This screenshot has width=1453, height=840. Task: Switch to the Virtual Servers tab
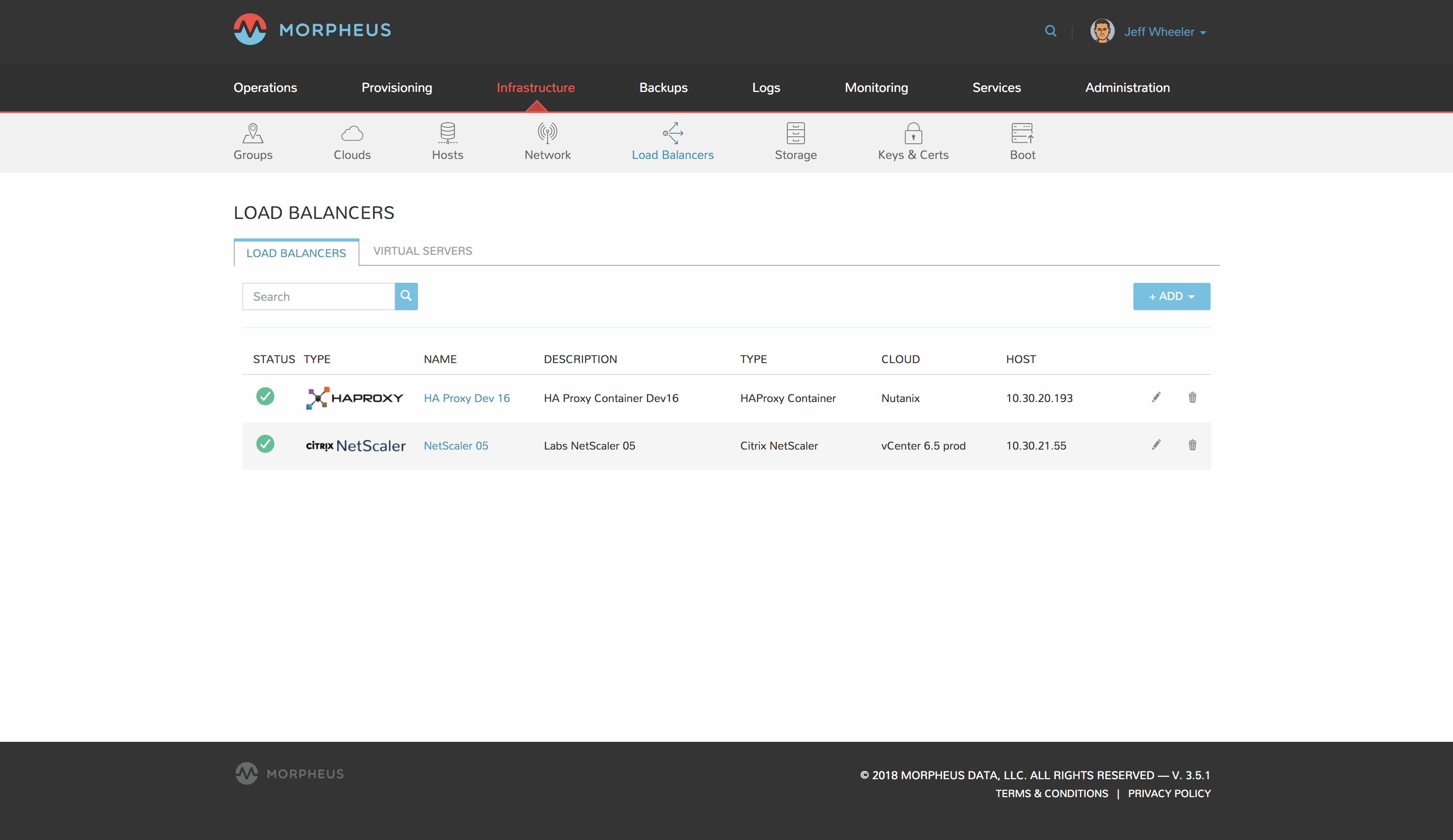click(x=422, y=251)
